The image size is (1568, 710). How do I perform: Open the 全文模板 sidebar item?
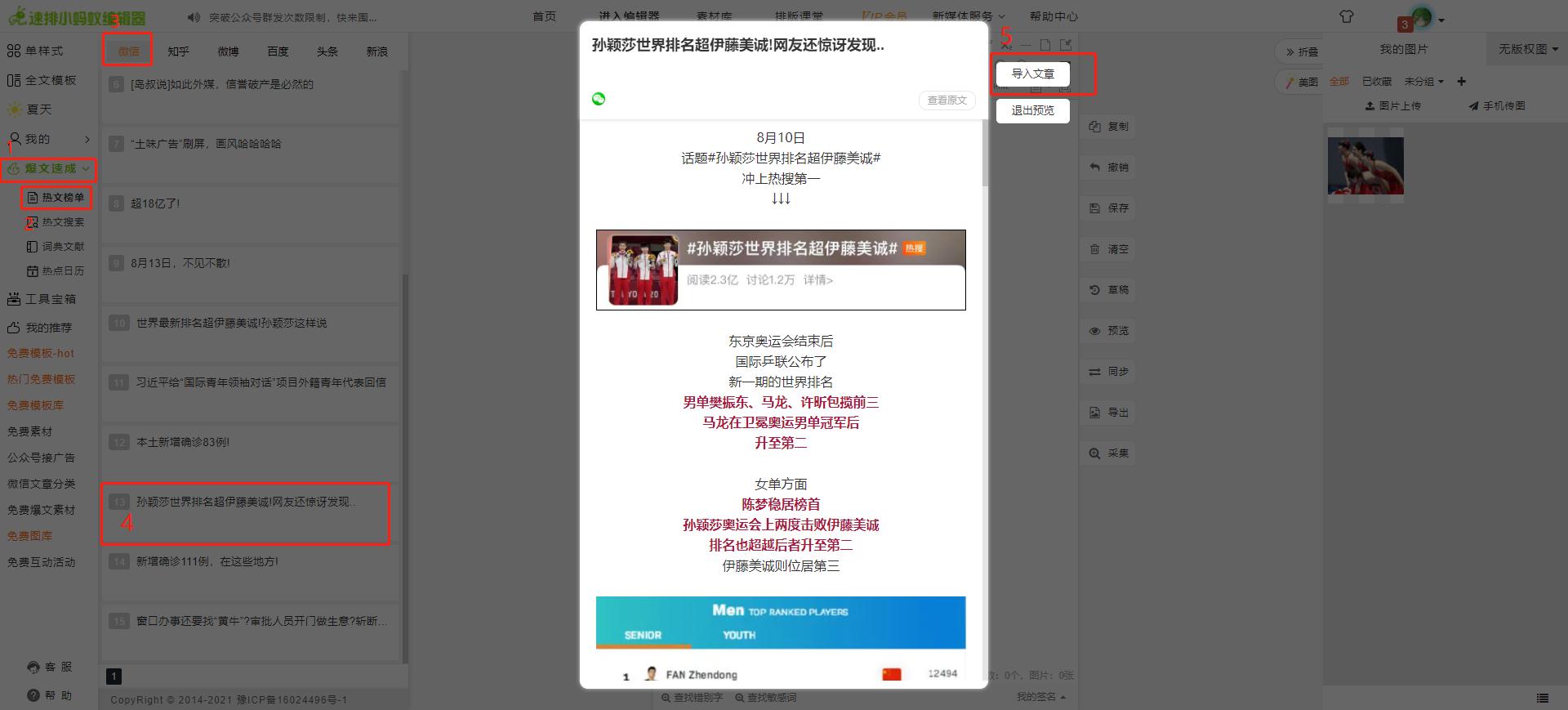pos(42,80)
